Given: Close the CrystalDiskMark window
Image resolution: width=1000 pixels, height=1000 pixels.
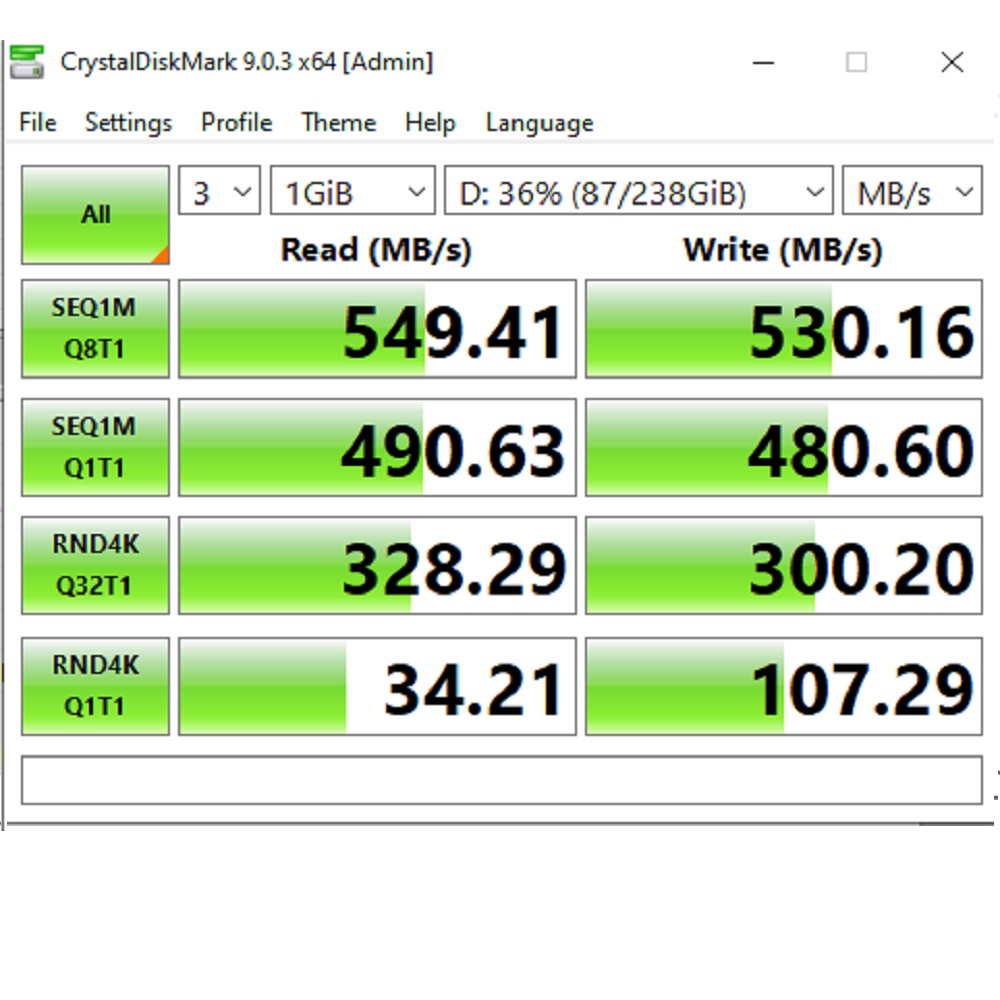Looking at the screenshot, I should tap(952, 62).
